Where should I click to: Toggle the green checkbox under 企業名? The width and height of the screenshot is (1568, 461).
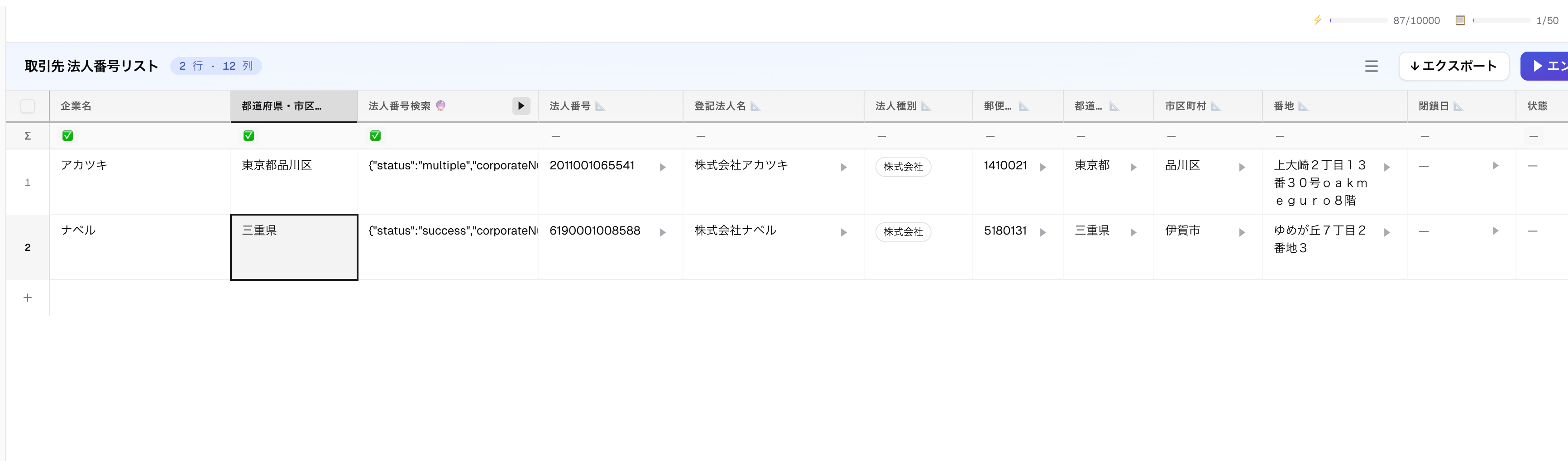pos(67,135)
